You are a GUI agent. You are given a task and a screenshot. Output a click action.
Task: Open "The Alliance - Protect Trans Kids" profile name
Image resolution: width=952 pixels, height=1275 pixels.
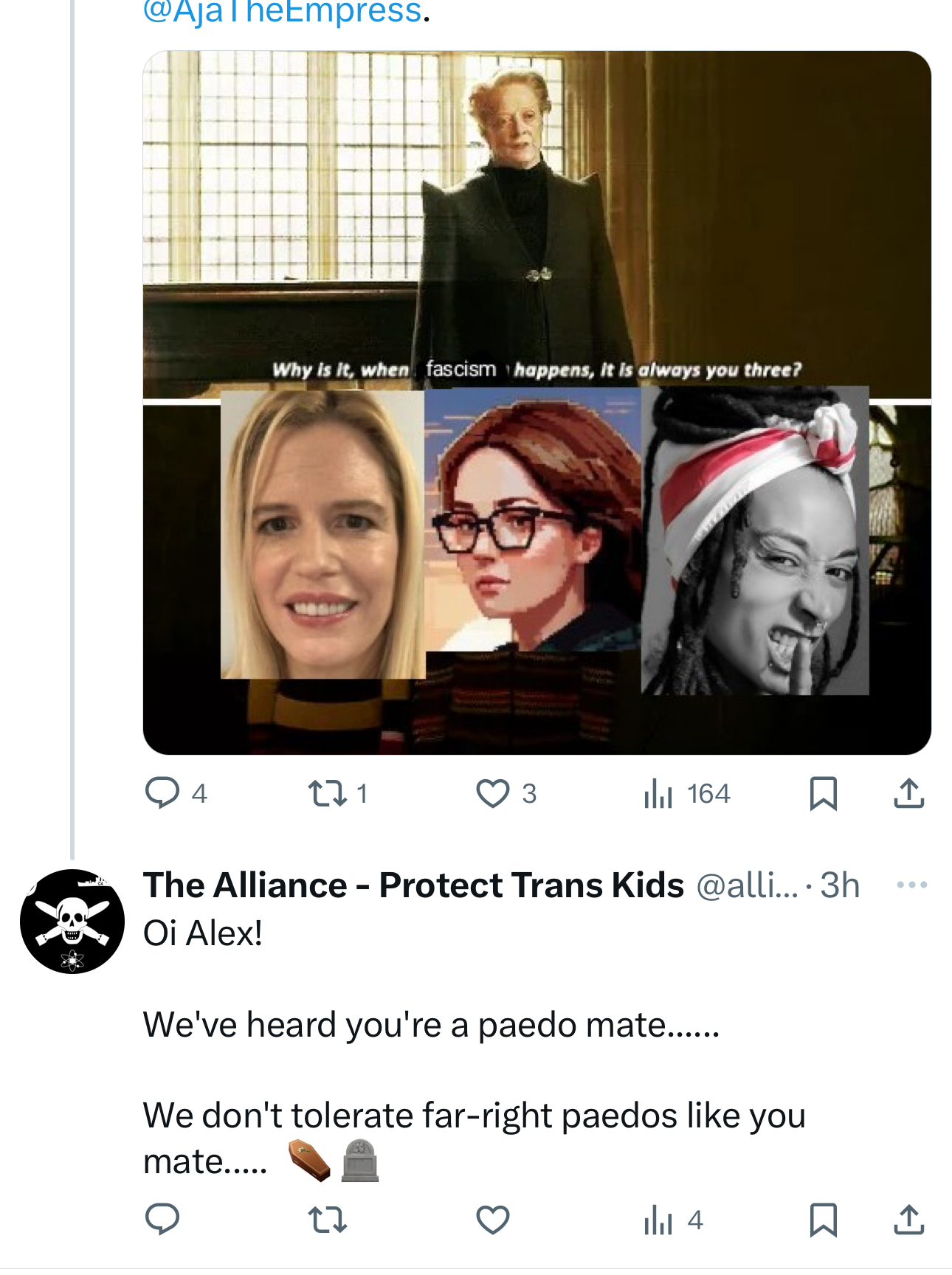tap(413, 885)
